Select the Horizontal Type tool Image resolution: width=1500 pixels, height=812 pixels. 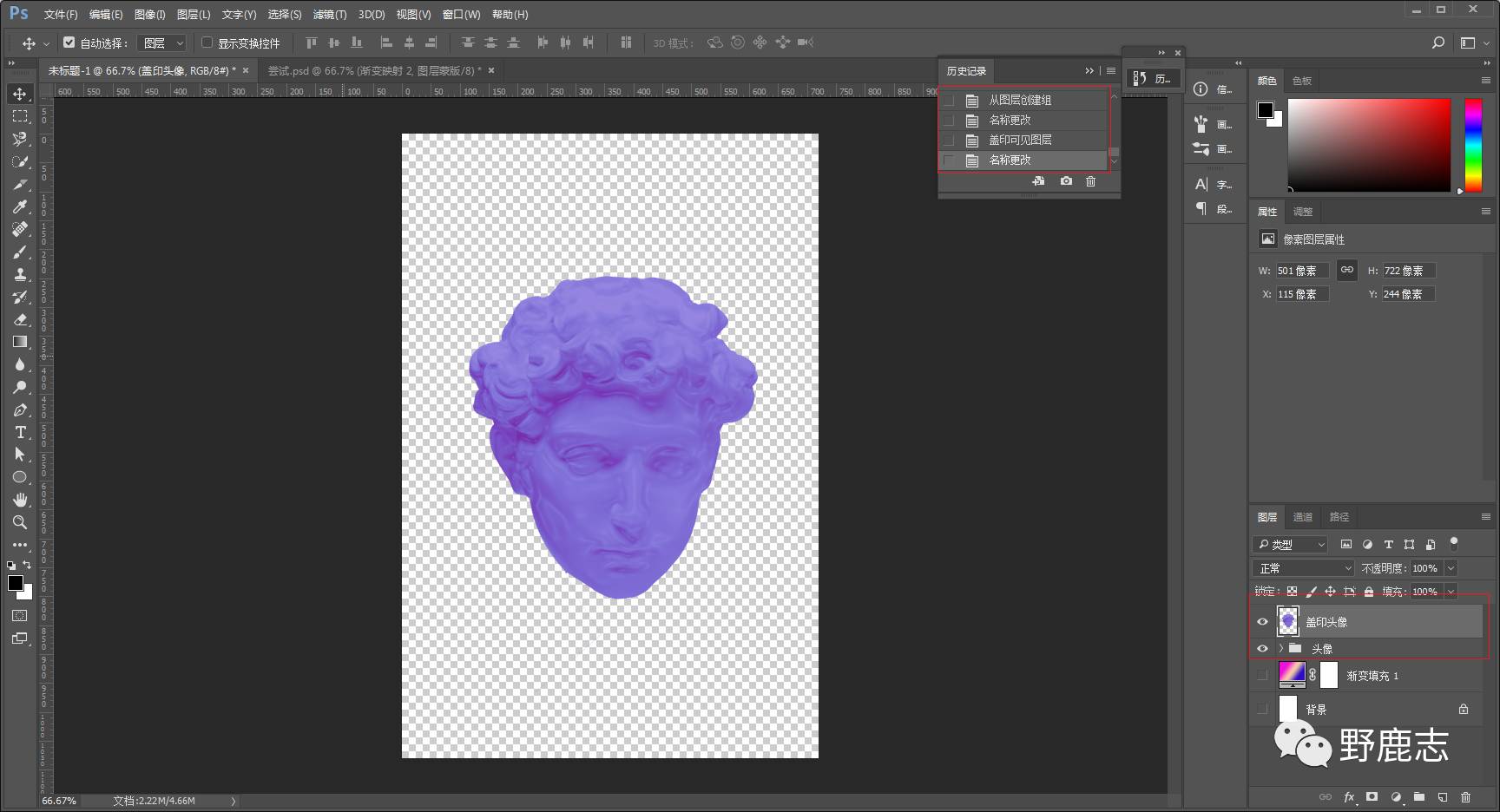coord(20,432)
